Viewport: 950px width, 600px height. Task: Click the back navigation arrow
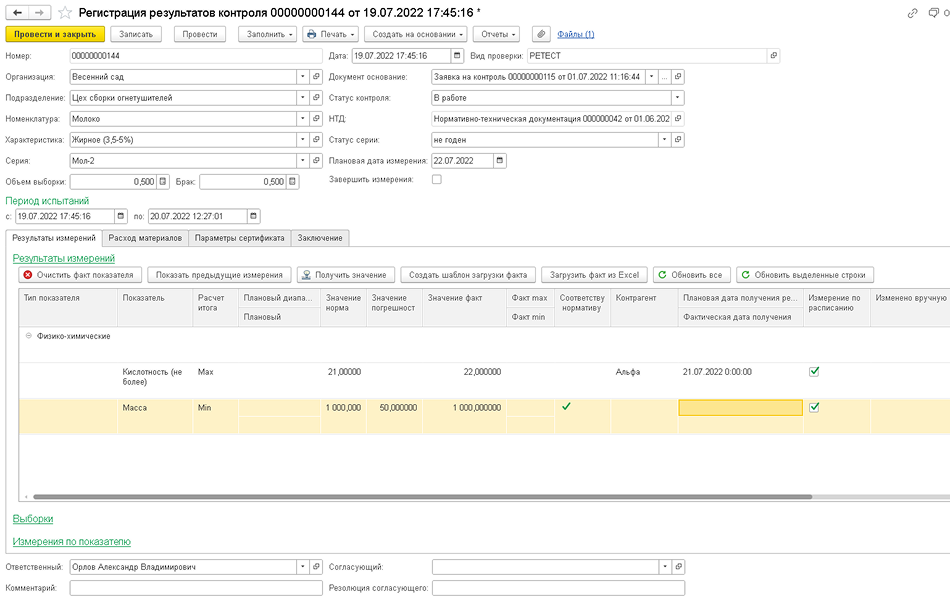[18, 13]
